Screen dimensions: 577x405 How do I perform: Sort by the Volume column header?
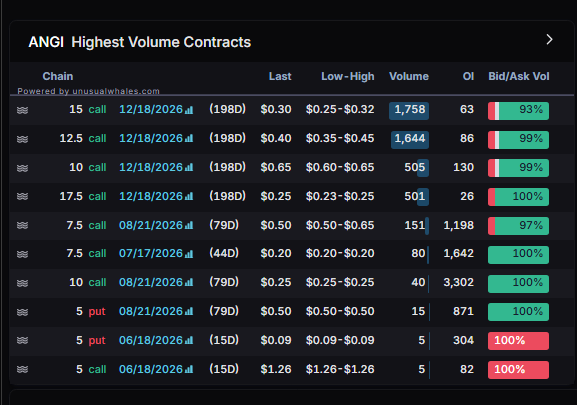[x=409, y=76]
